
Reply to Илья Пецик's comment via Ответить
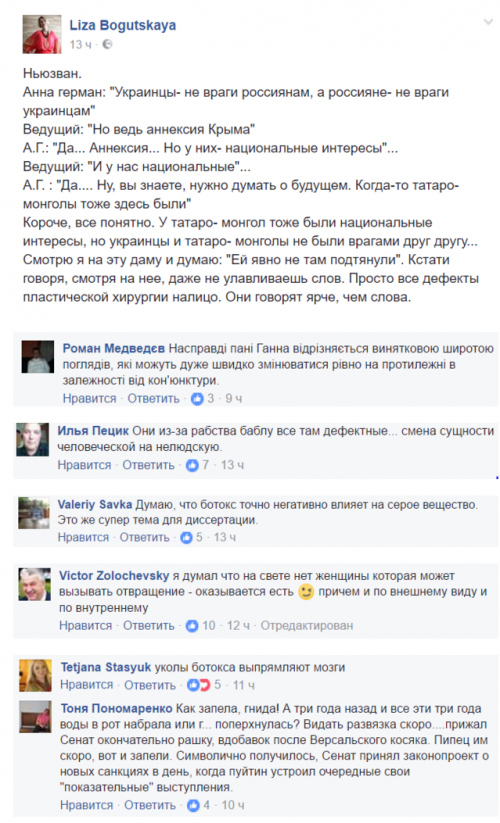click(148, 465)
